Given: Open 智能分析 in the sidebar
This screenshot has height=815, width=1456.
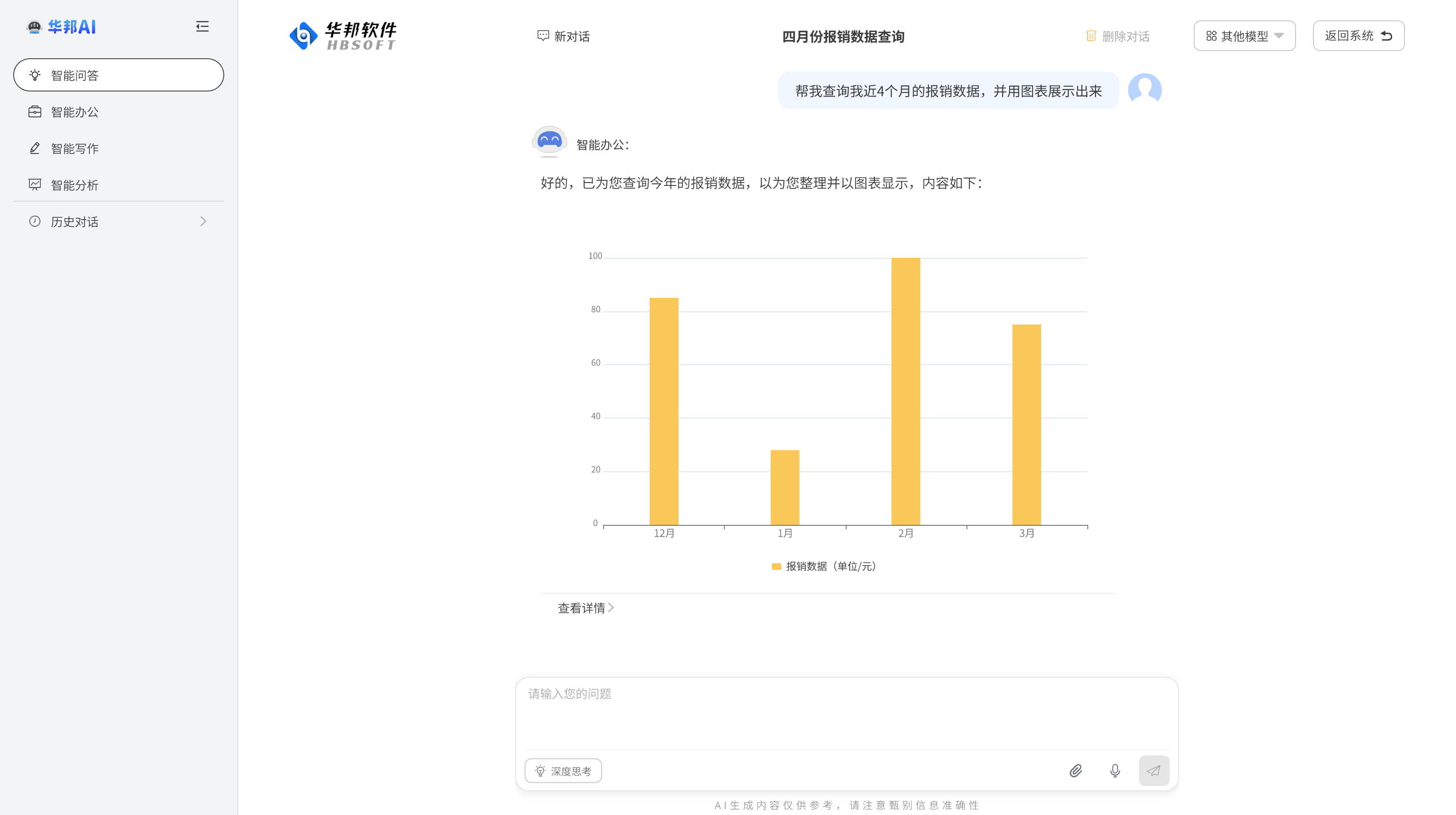Looking at the screenshot, I should point(119,185).
